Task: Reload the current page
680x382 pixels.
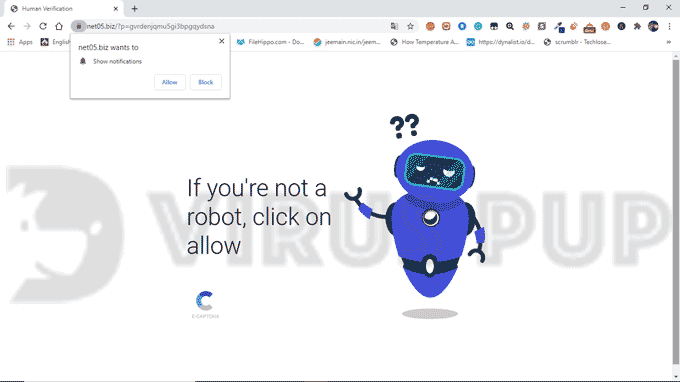Action: 43,26
